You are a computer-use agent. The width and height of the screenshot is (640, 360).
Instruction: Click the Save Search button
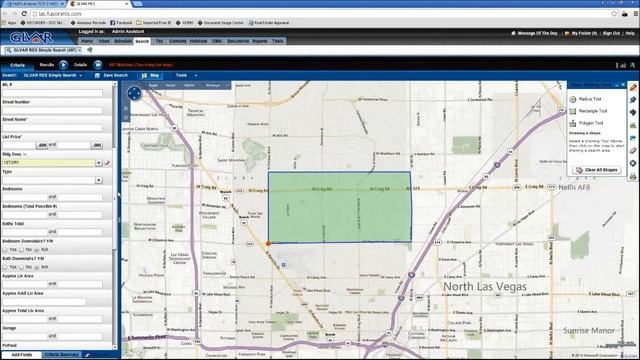coord(111,76)
